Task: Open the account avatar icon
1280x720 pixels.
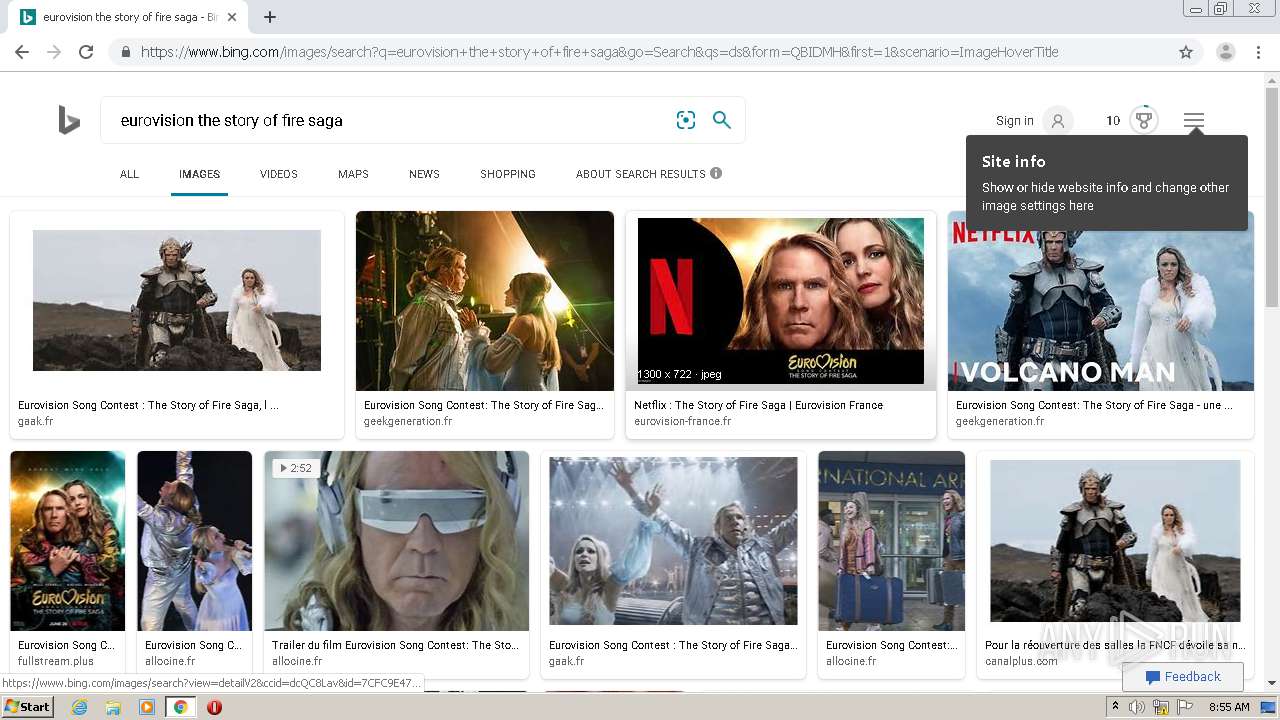Action: (1057, 121)
